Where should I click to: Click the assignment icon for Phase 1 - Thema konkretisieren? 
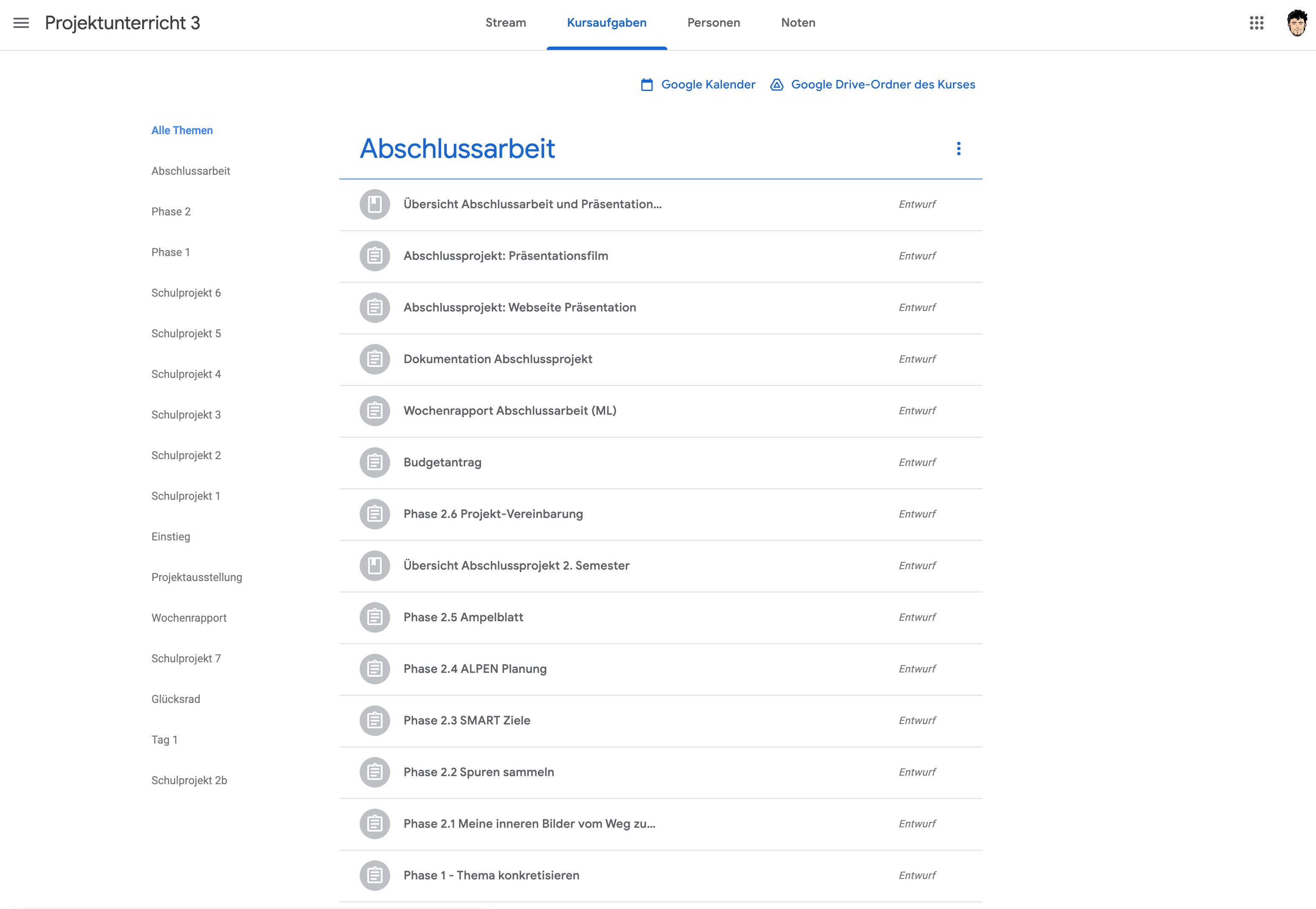pos(374,876)
